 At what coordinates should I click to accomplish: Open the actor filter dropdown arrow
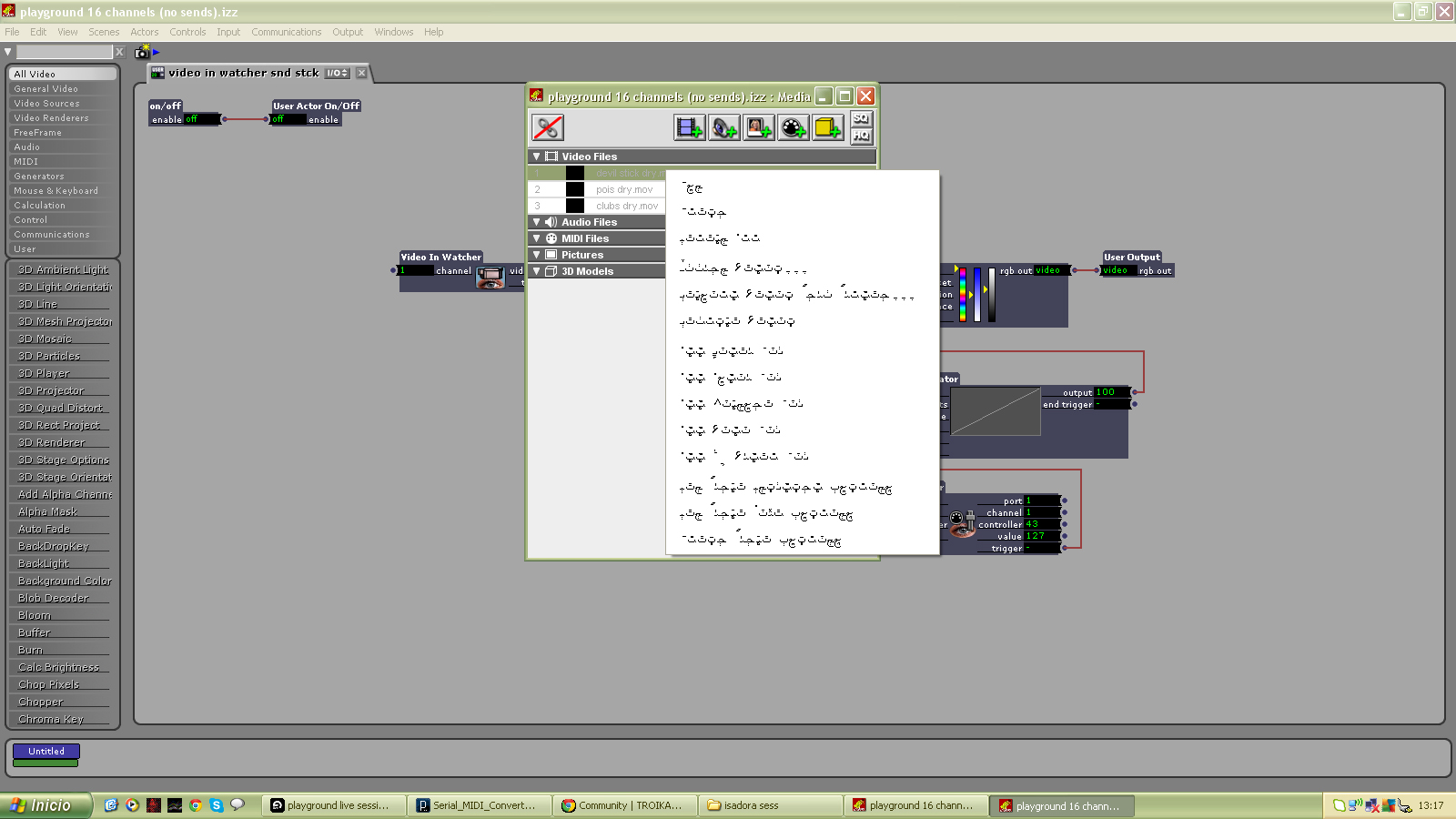click(8, 52)
